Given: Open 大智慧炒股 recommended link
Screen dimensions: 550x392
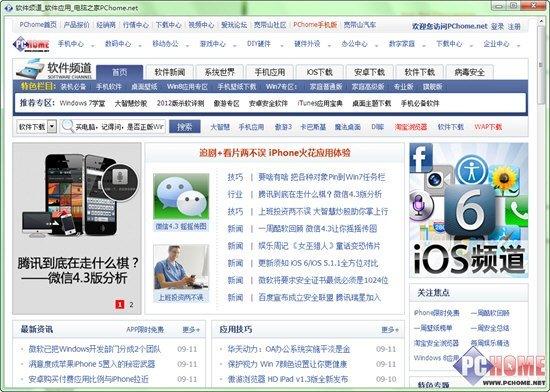Looking at the screenshot, I should 131,103.
